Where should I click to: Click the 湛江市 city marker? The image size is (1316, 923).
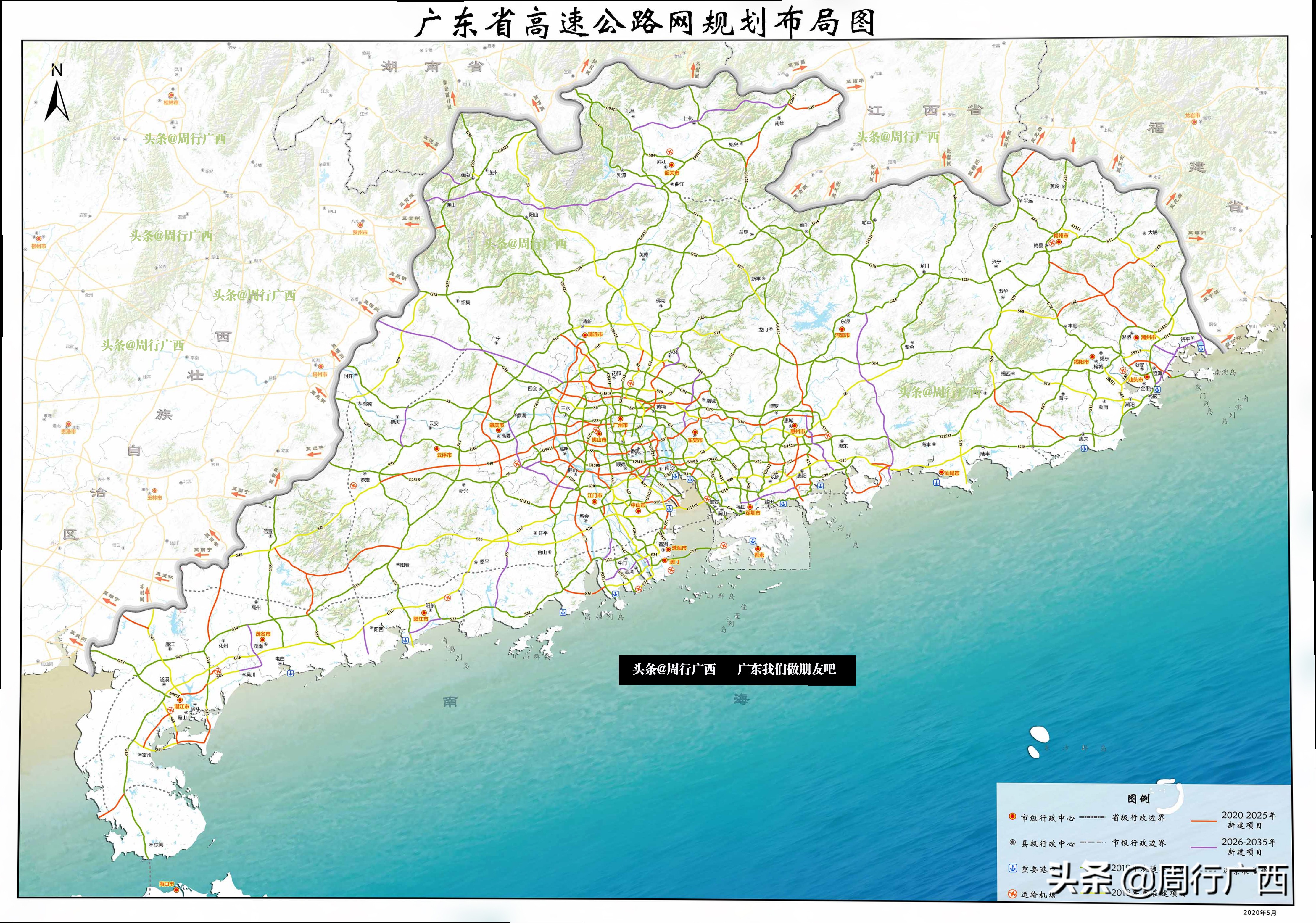click(x=179, y=700)
